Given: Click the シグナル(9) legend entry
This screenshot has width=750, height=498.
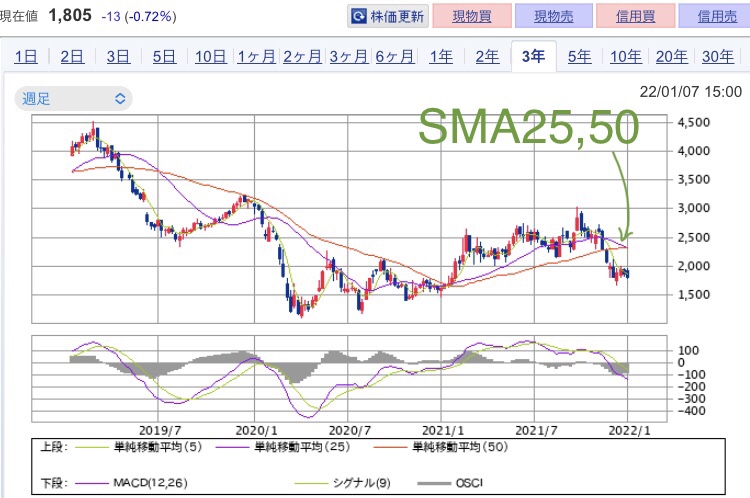Looking at the screenshot, I should tap(343, 483).
